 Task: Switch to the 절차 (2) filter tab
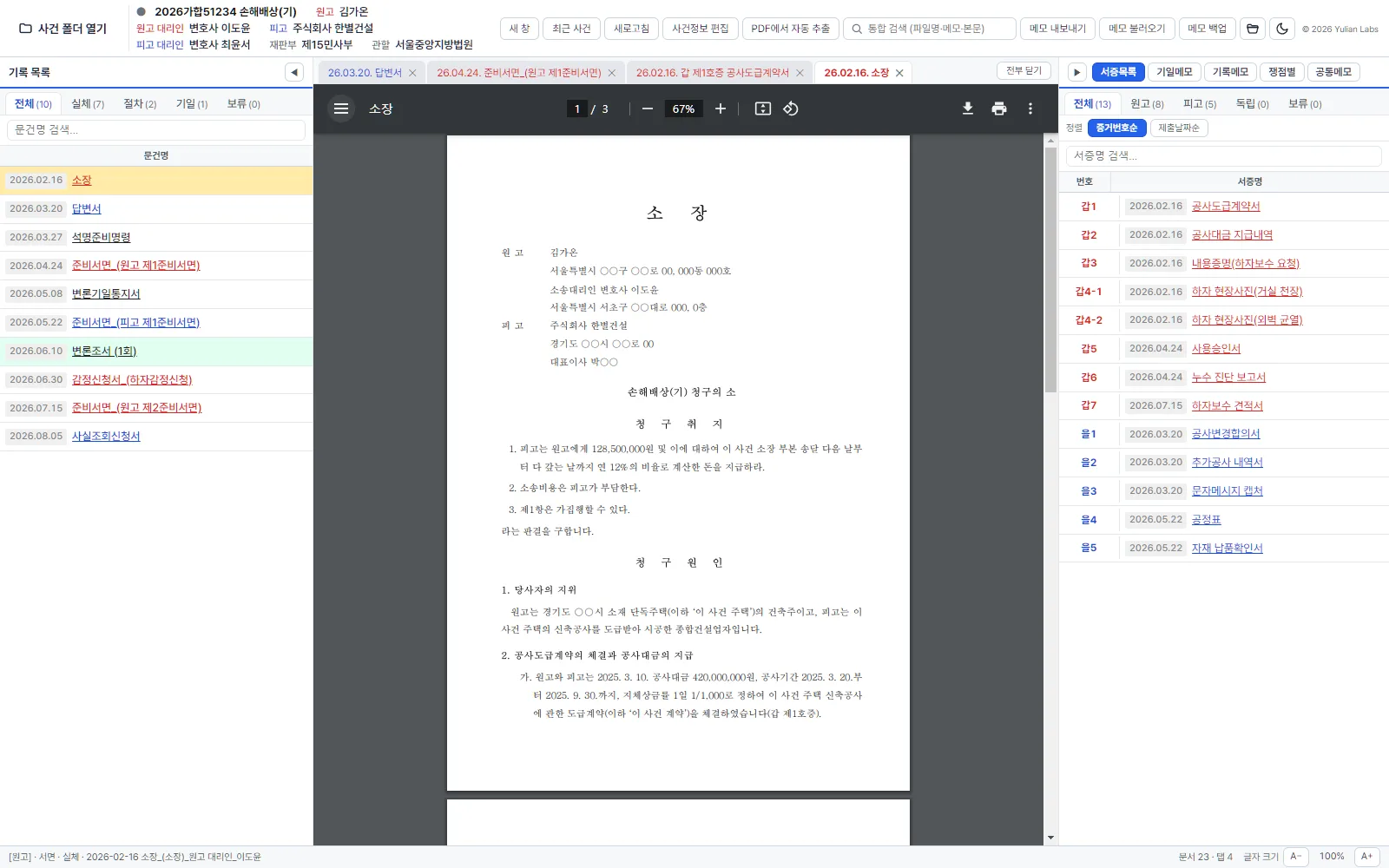tap(140, 104)
